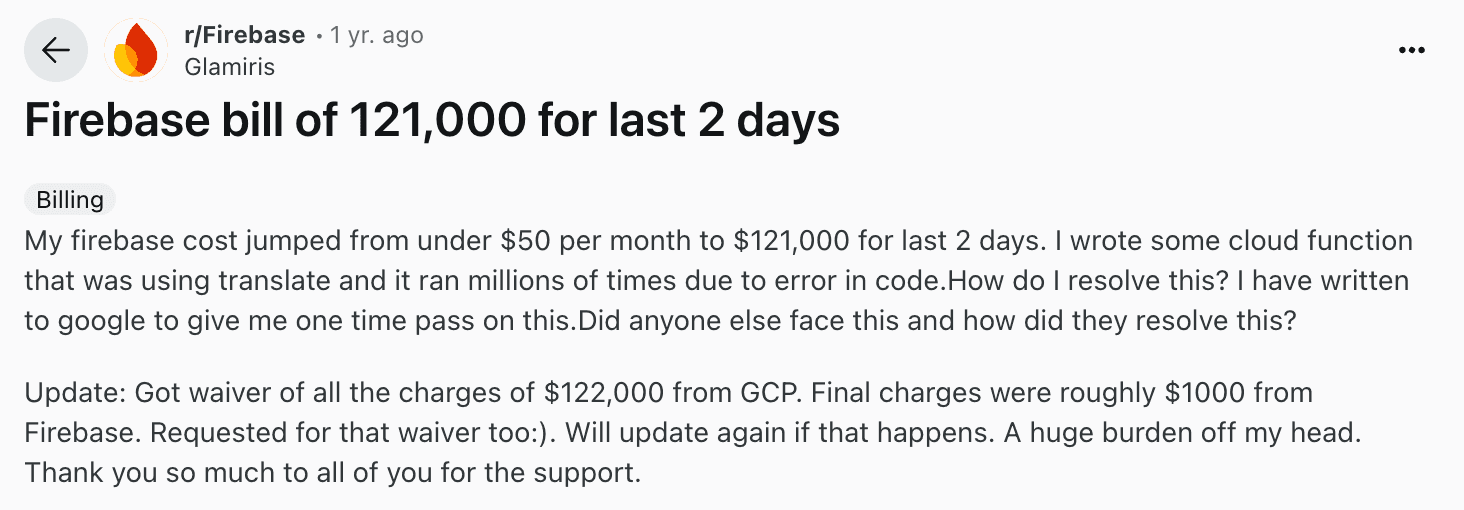
Task: Open the Firebase subreddit flame avatar
Action: tap(136, 50)
